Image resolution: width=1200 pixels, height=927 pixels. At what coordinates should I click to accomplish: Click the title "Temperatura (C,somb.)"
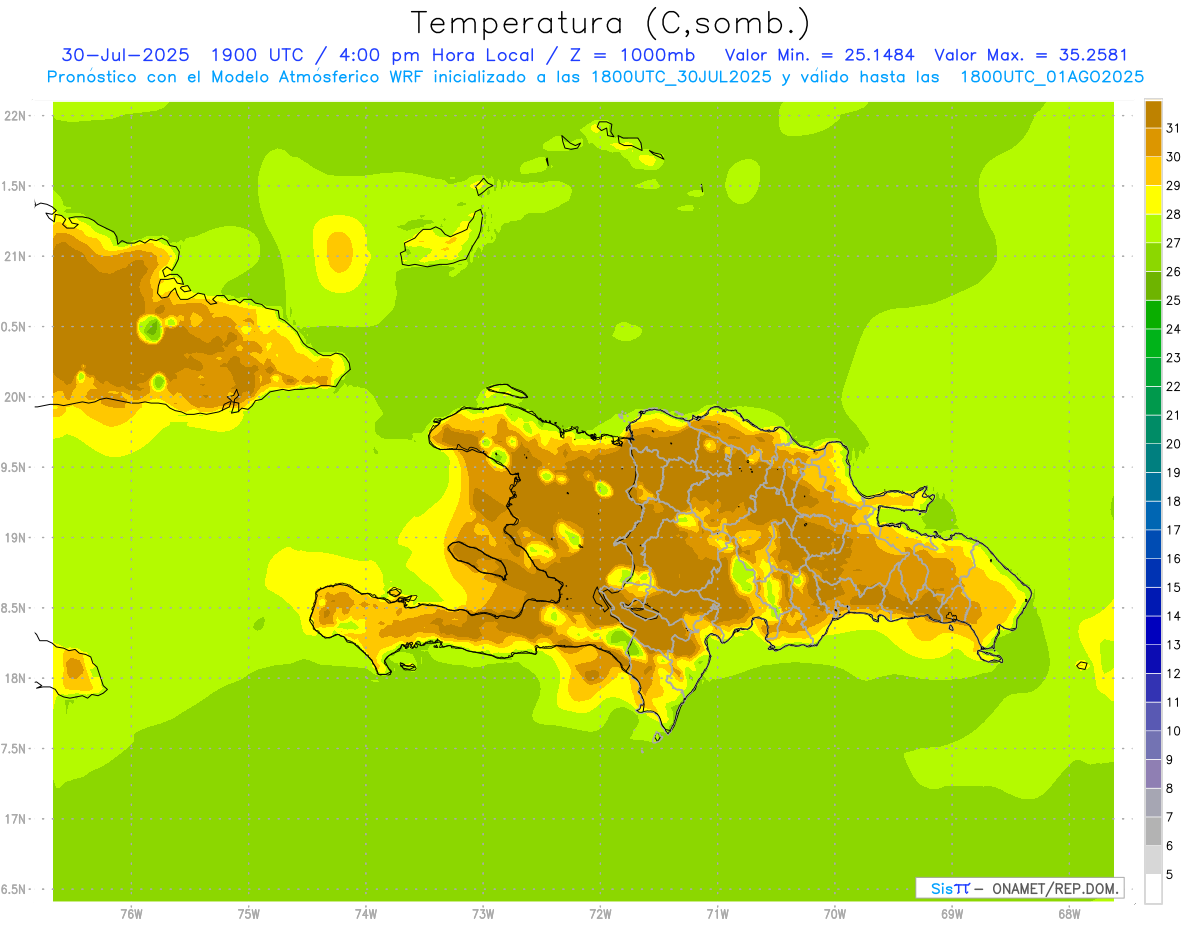610,23
